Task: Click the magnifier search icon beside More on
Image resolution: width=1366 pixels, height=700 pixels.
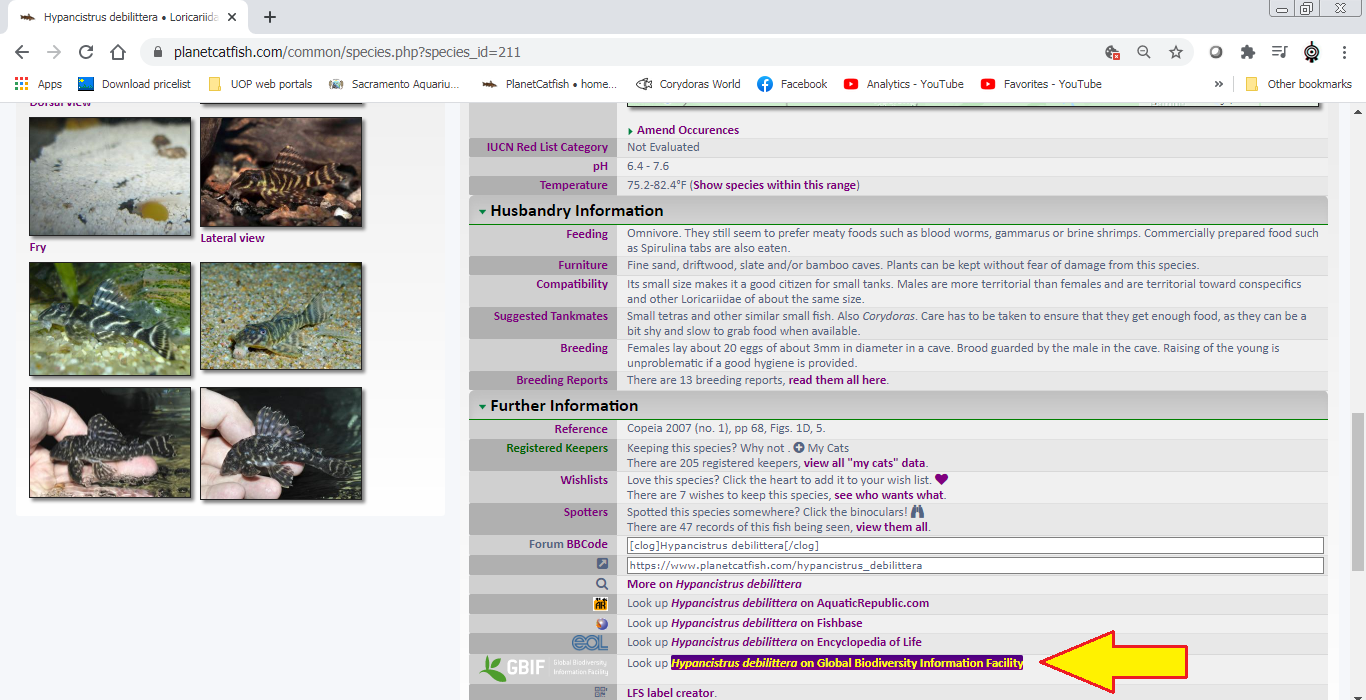Action: coord(602,584)
